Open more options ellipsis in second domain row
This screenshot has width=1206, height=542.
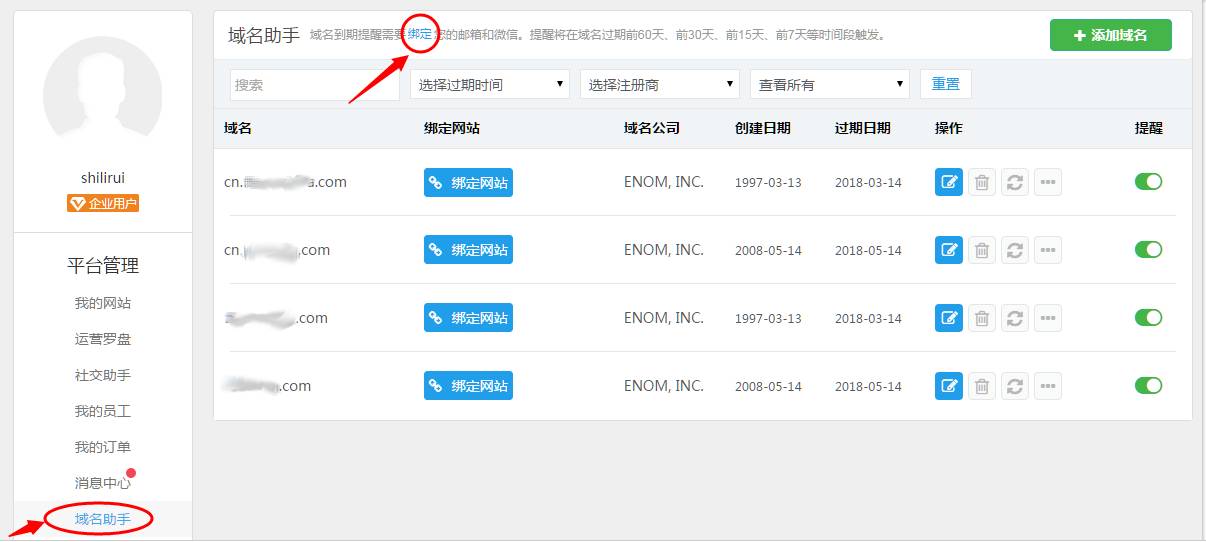click(1048, 250)
